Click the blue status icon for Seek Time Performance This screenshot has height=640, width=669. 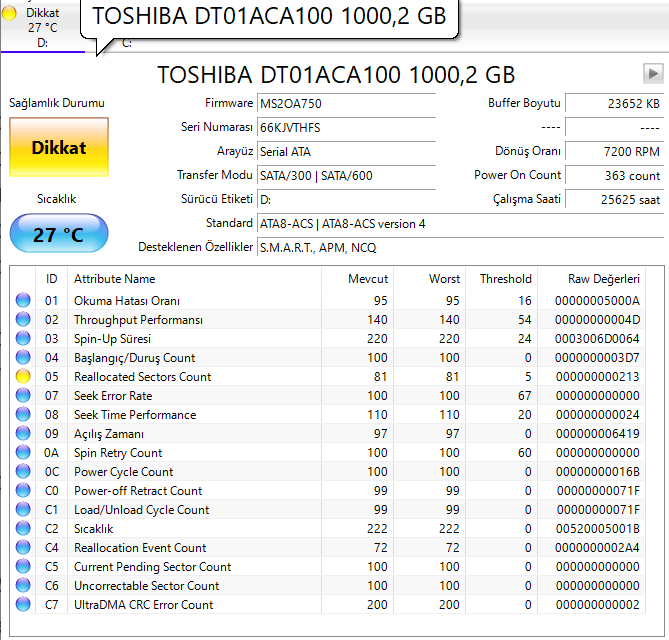click(23, 414)
